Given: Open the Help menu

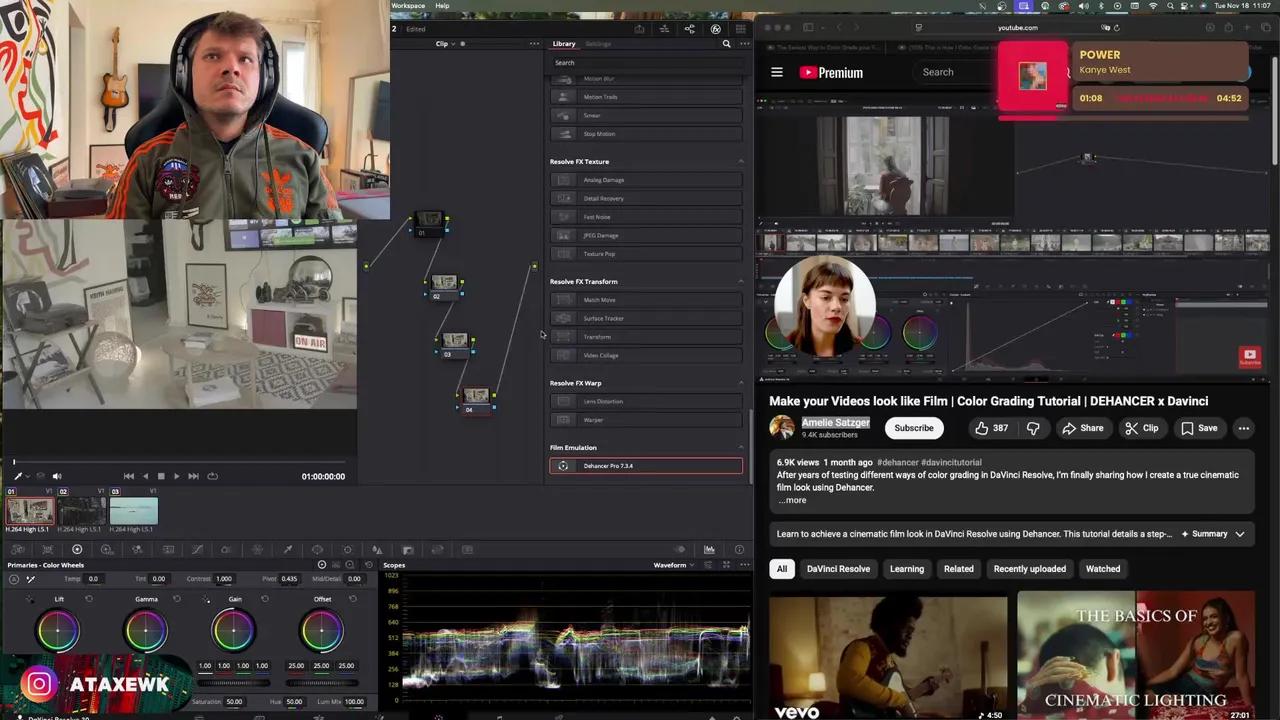Looking at the screenshot, I should click(x=442, y=6).
